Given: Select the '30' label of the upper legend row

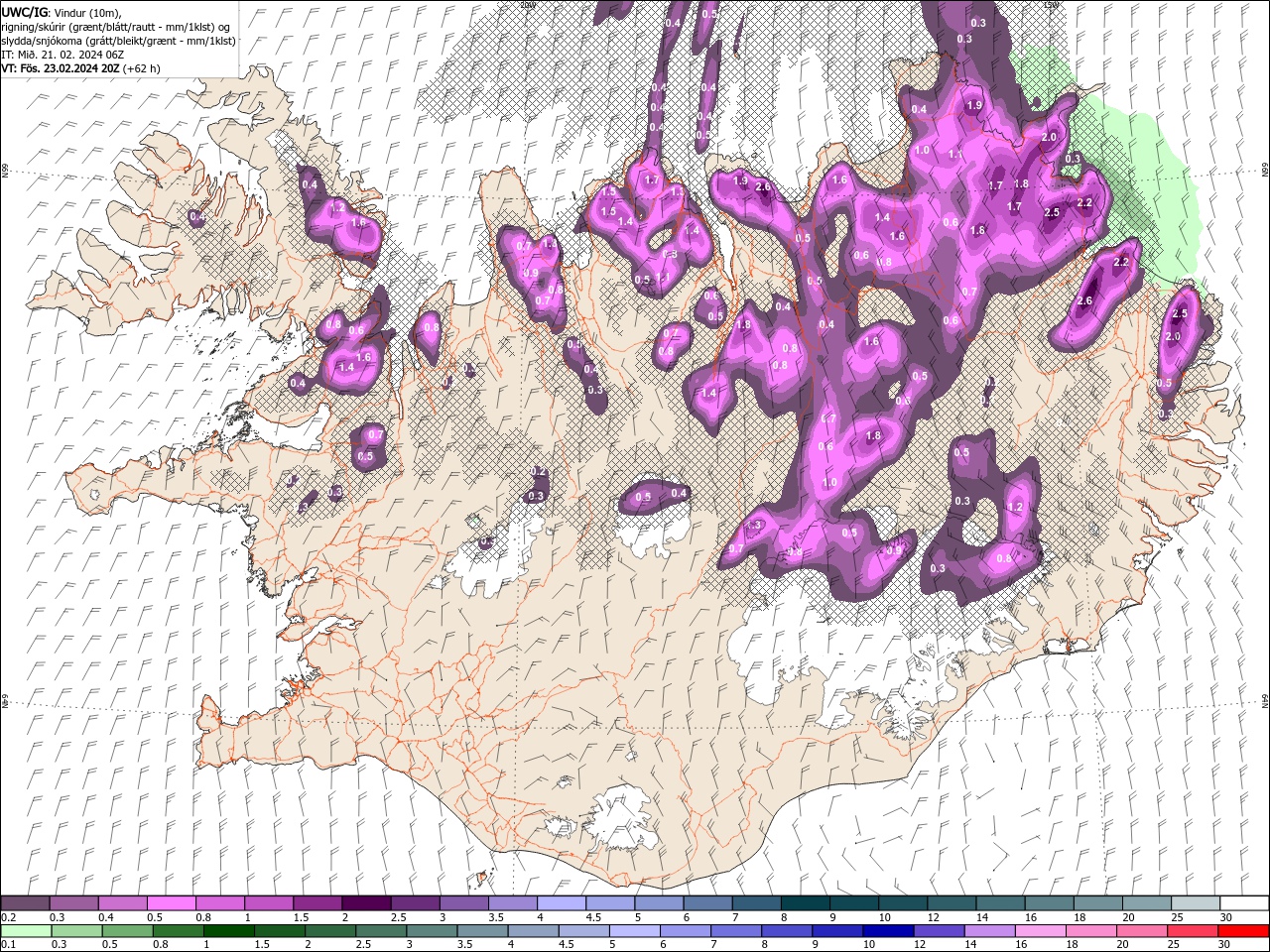Looking at the screenshot, I should (x=1224, y=917).
